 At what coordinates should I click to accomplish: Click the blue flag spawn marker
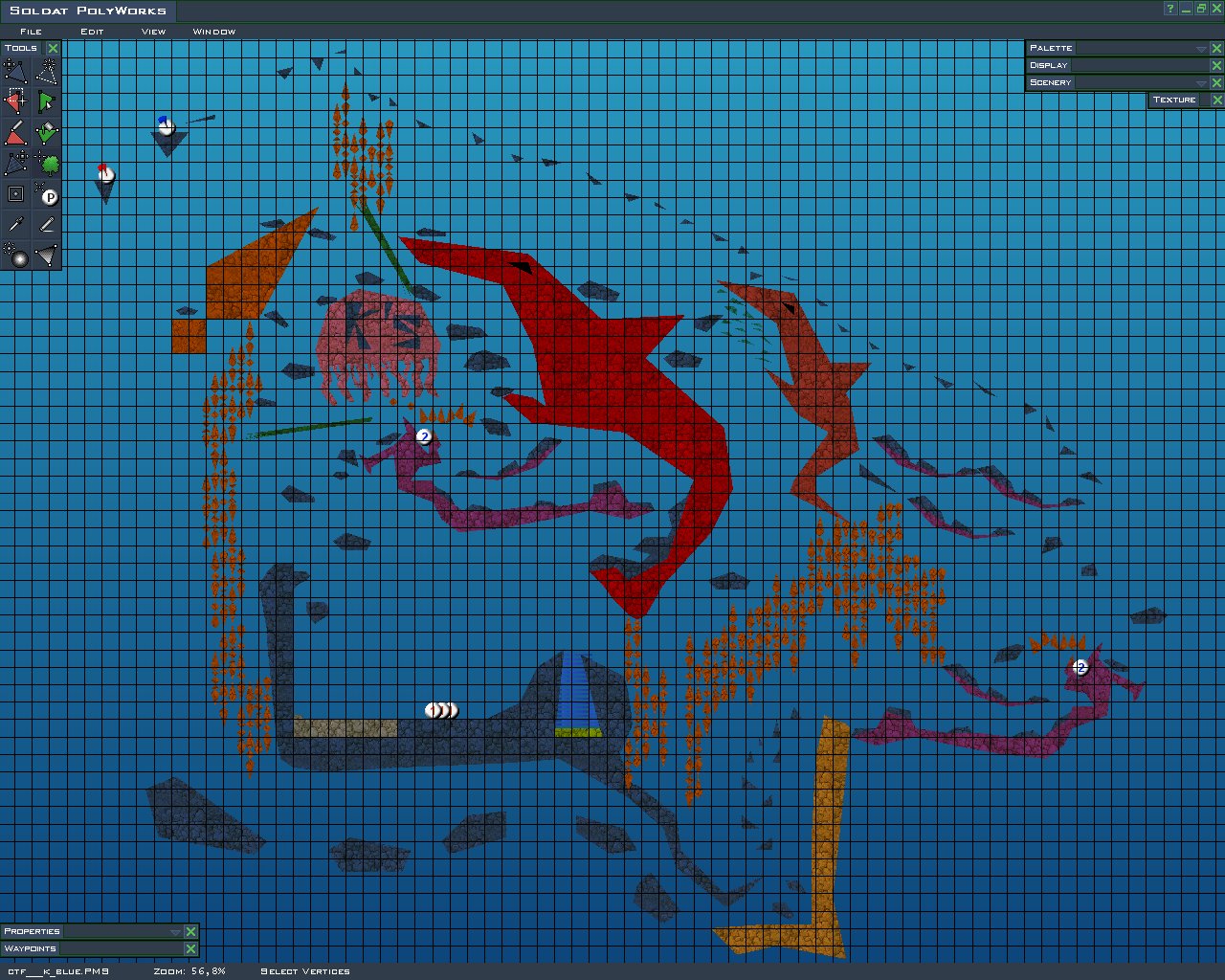(x=166, y=124)
